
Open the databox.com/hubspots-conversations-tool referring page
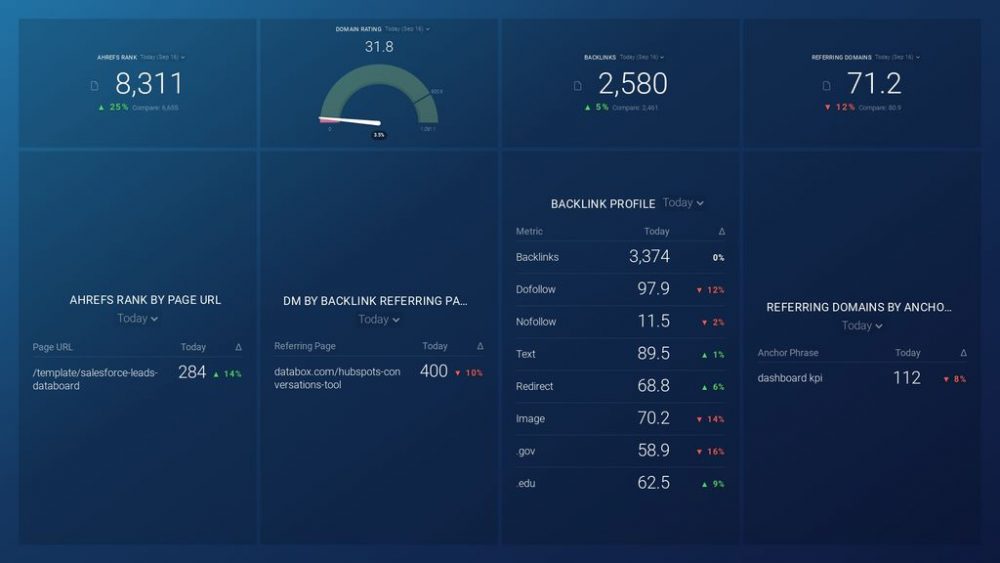tap(336, 378)
